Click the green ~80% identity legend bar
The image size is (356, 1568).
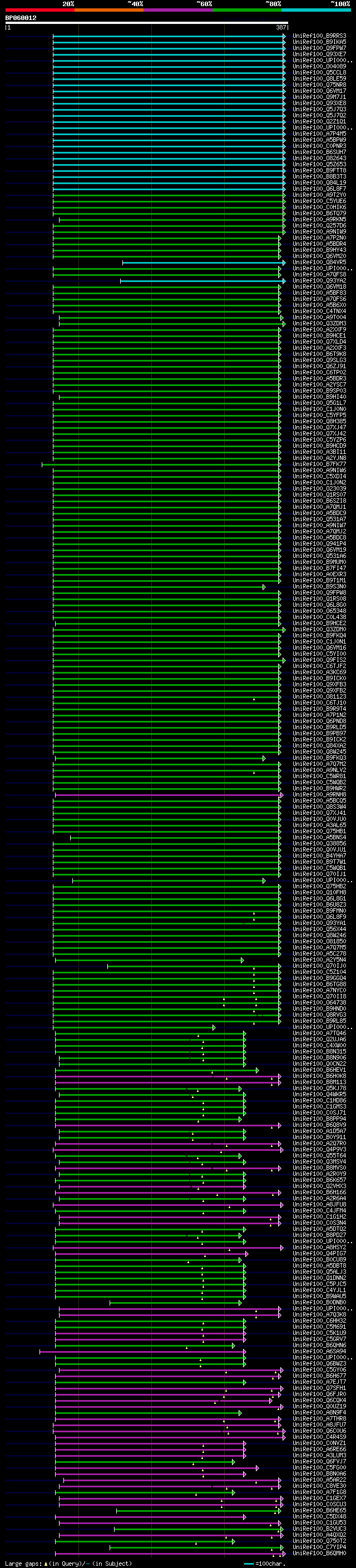[247, 10]
